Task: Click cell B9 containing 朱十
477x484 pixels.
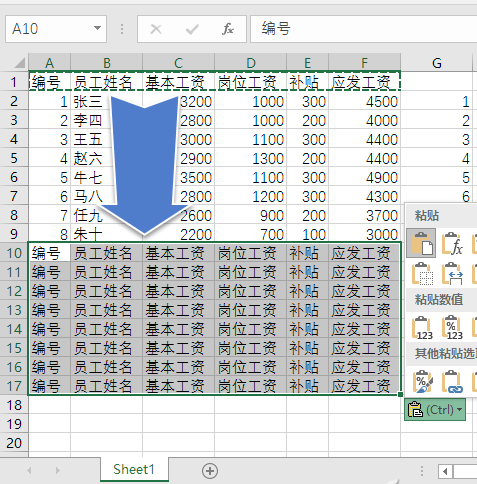Action: [107, 234]
